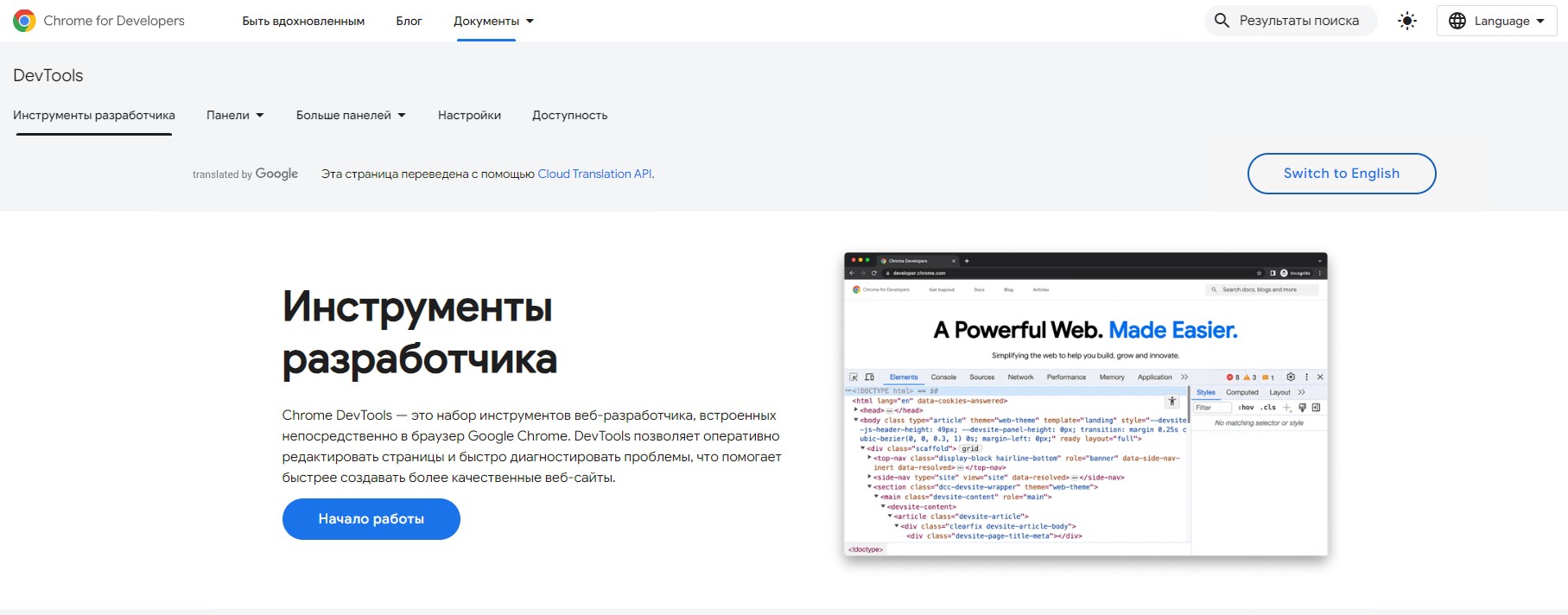This screenshot has height=615, width=1568.
Task: Open the Панели dropdown
Action: [x=235, y=115]
